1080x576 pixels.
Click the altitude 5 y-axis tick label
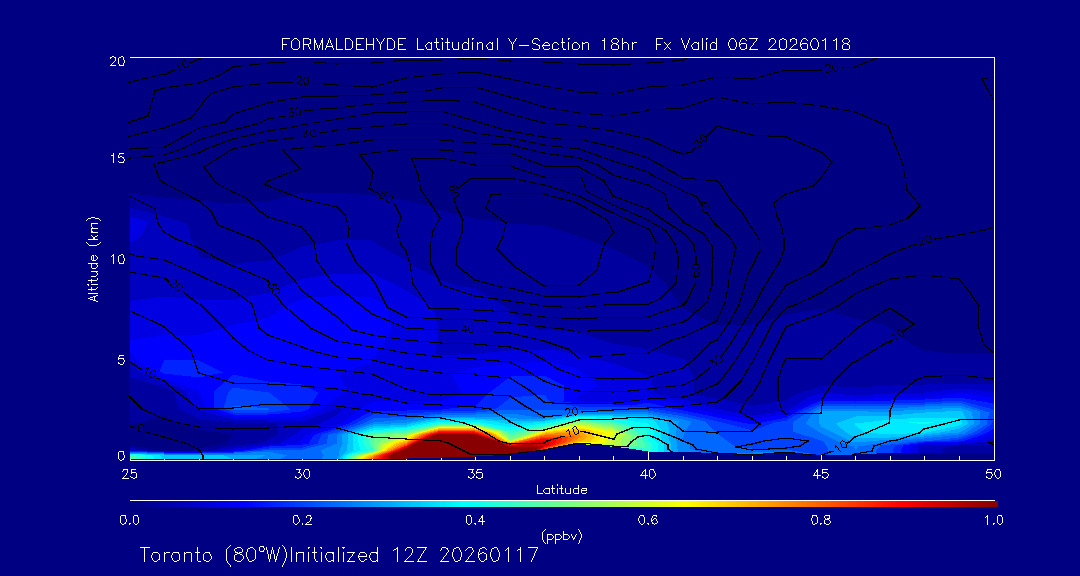click(x=119, y=359)
